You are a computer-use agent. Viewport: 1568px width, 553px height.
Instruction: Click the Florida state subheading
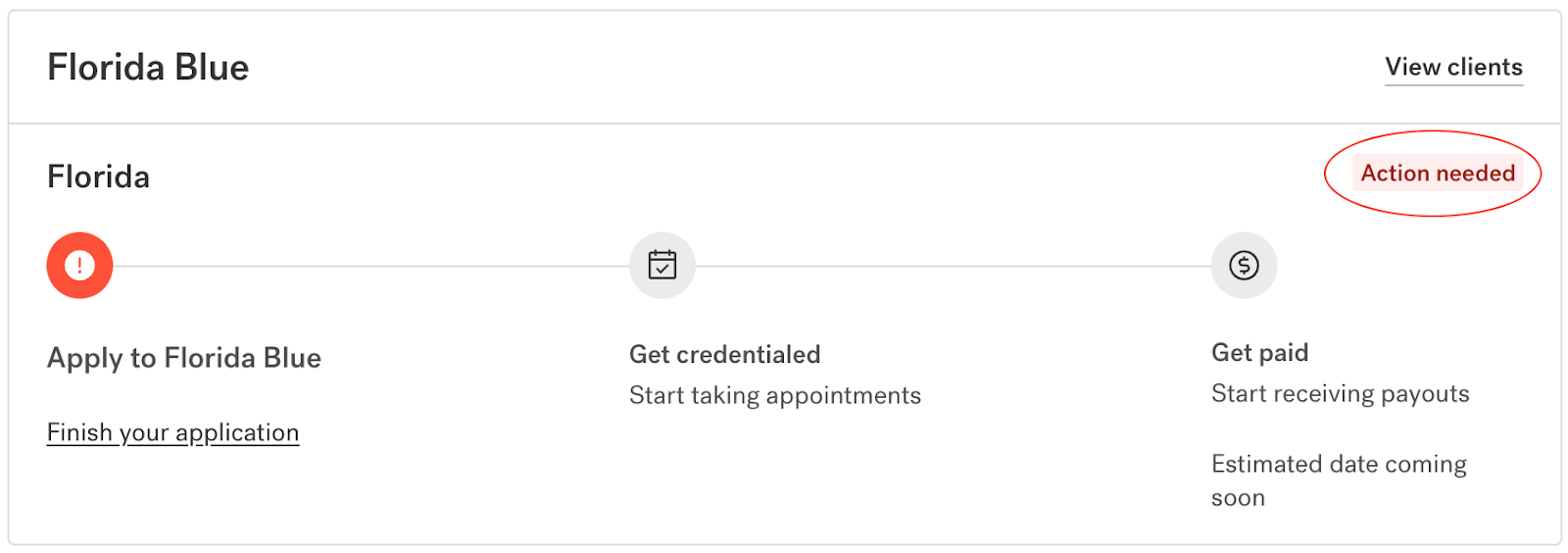(98, 177)
